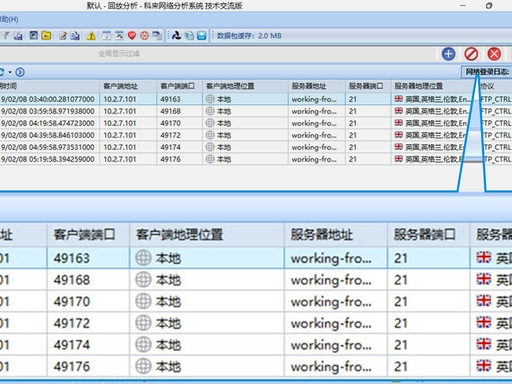This screenshot has width=512, height=384.
Task: Click the globe with document icon
Action: click(189, 35)
